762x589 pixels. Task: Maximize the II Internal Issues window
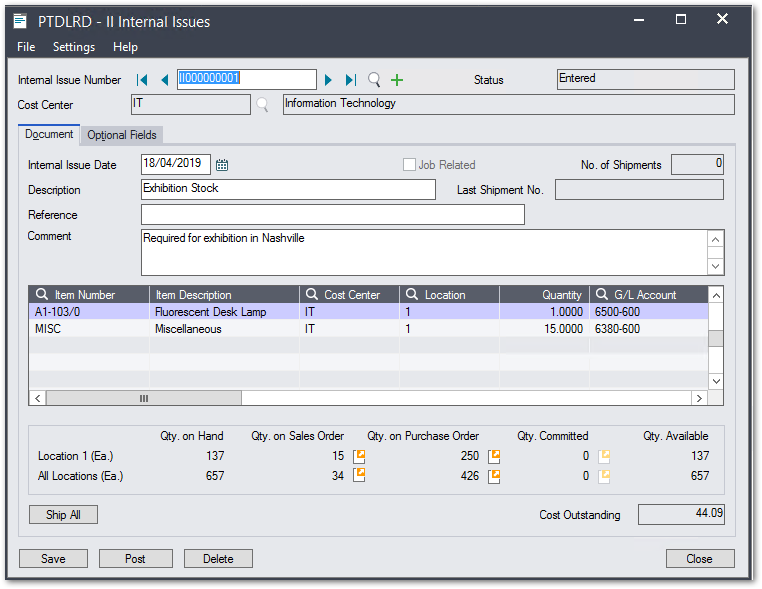(x=681, y=19)
